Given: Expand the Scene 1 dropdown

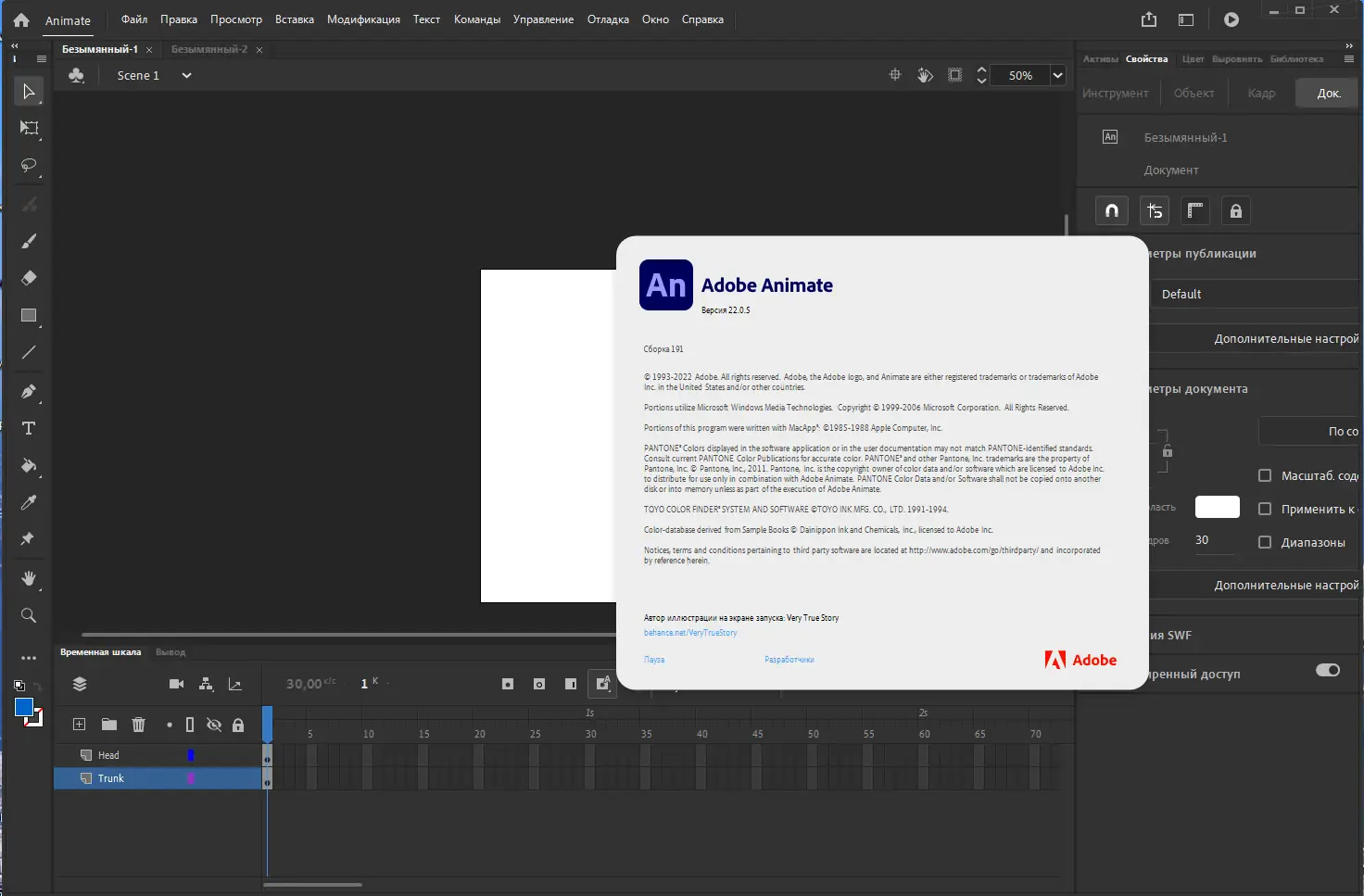Looking at the screenshot, I should [x=185, y=75].
